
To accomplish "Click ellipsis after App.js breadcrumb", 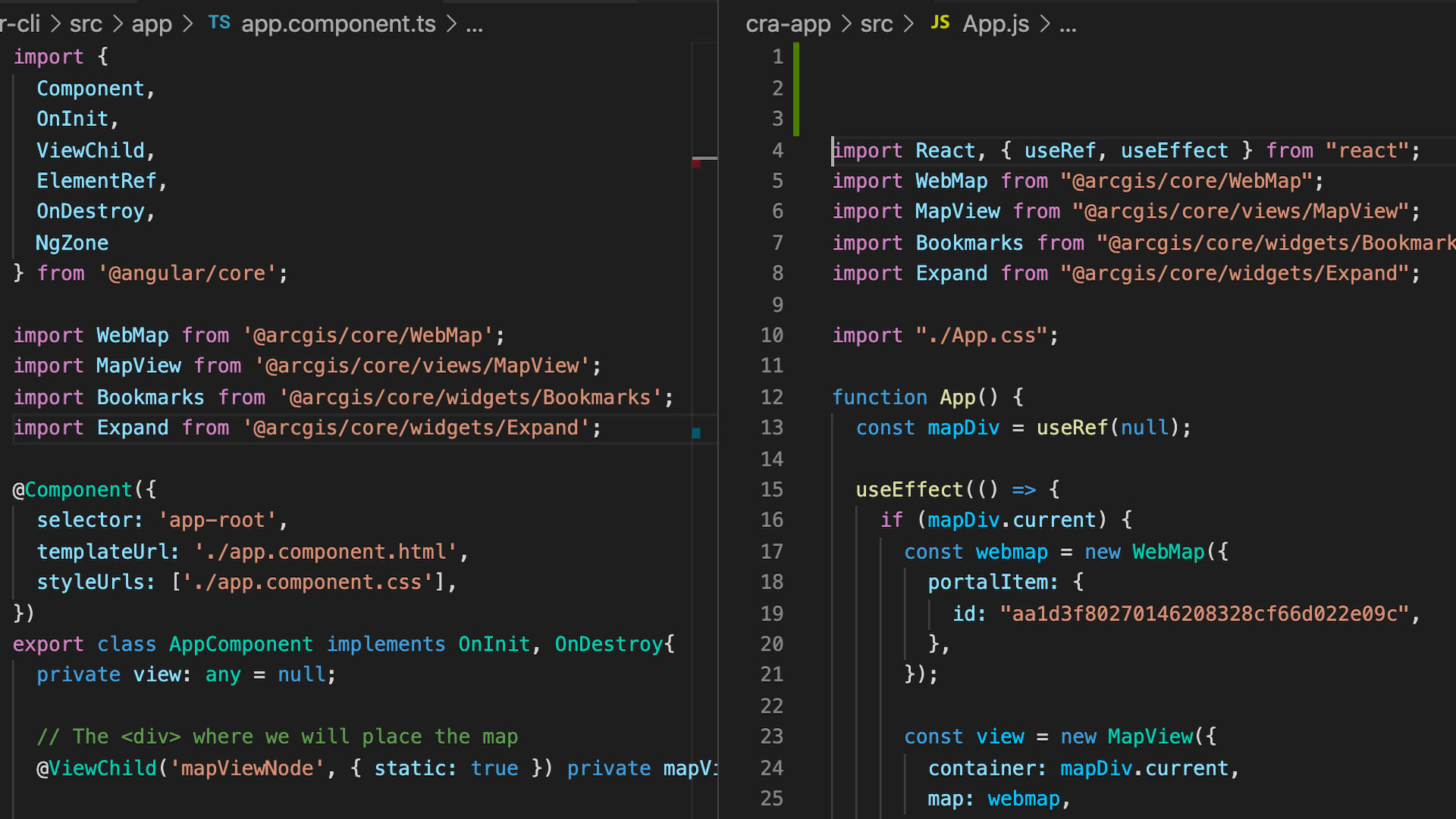I will pos(1068,24).
